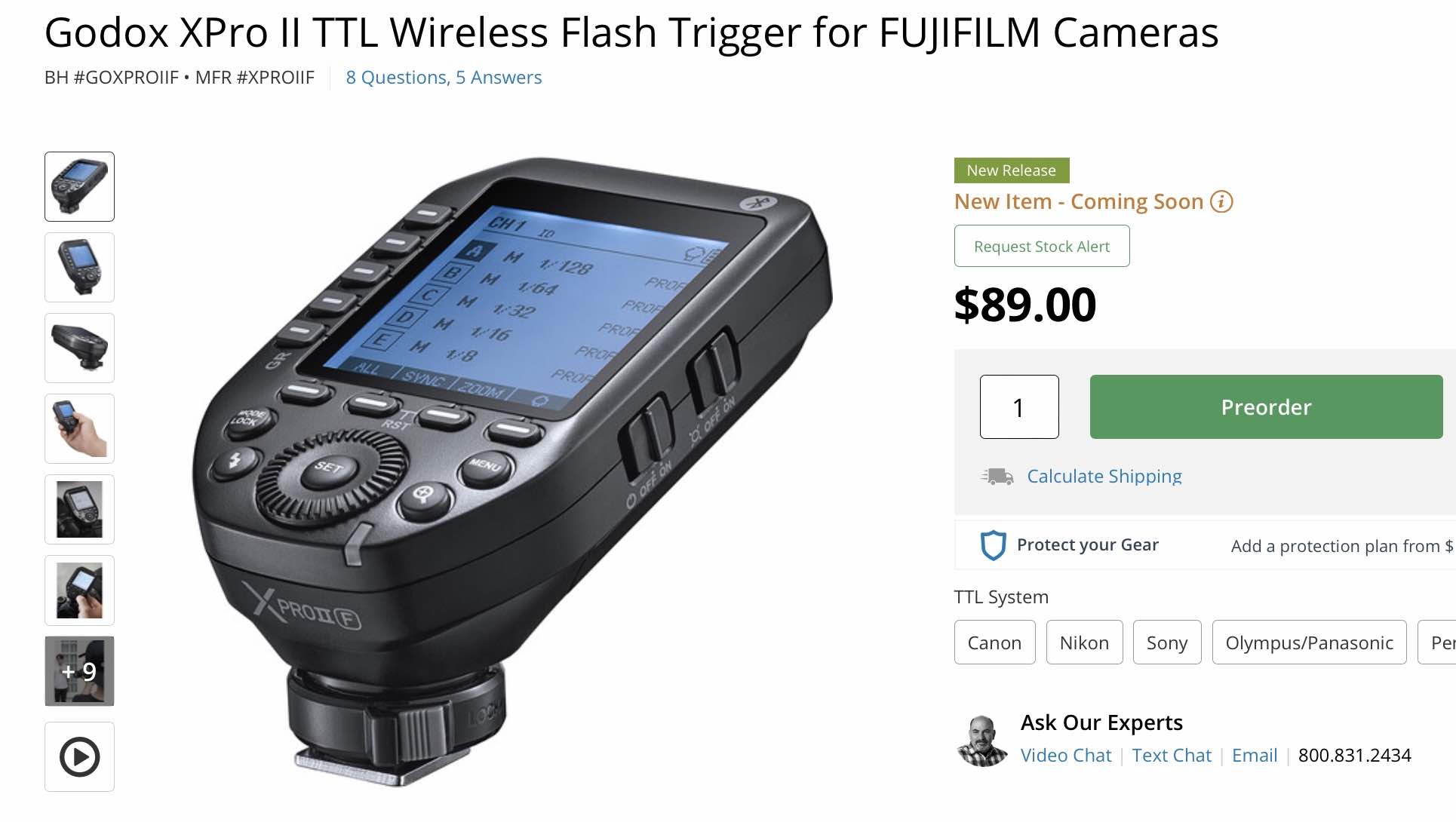Play the product video thumbnail
This screenshot has height=822, width=1456.
(x=79, y=756)
